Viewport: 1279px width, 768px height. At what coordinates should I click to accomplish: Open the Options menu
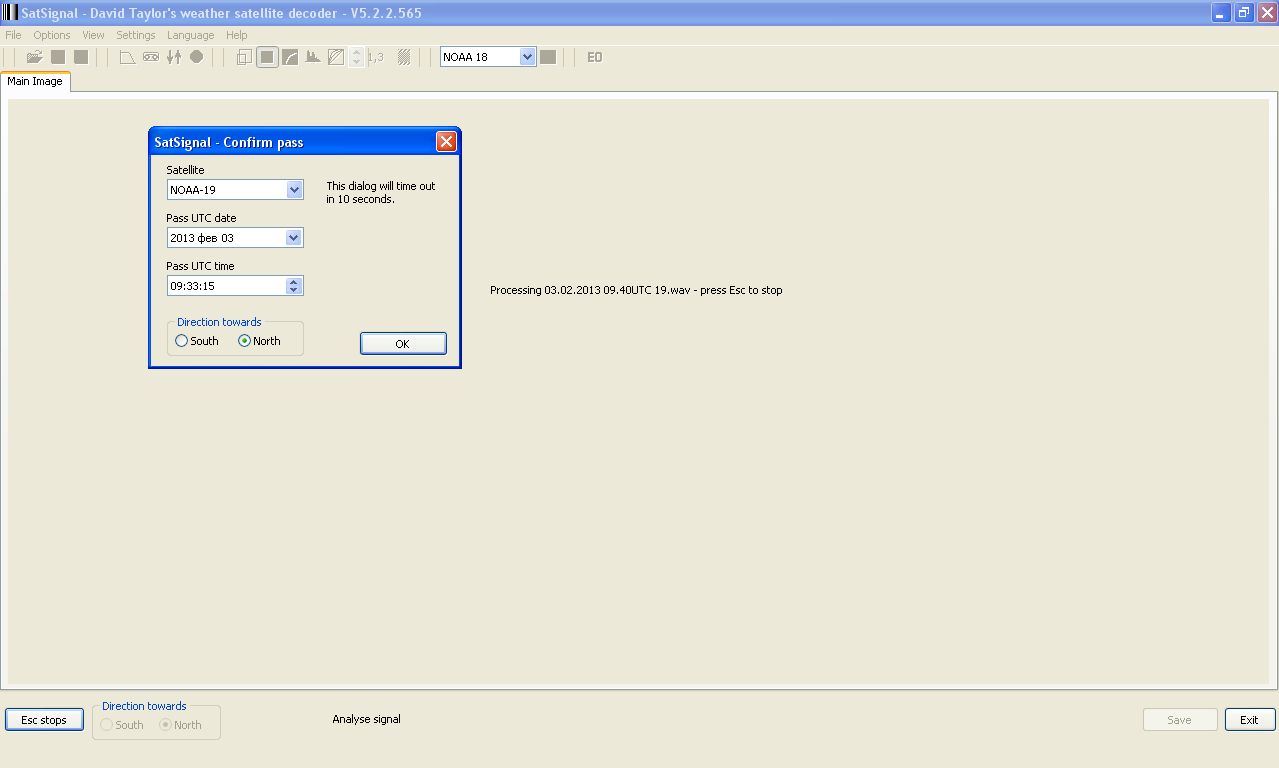click(x=52, y=35)
